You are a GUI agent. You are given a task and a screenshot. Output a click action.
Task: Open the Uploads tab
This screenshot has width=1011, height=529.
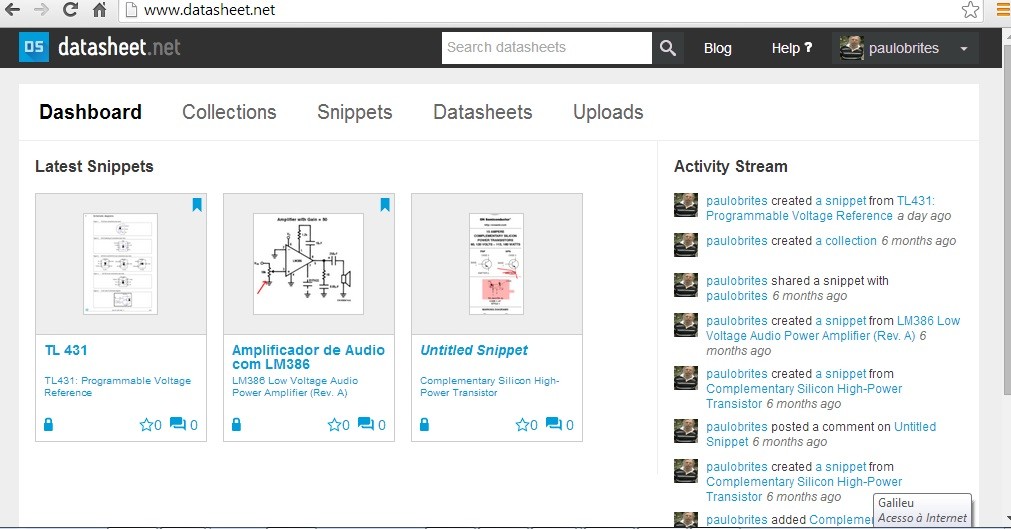[x=608, y=112]
